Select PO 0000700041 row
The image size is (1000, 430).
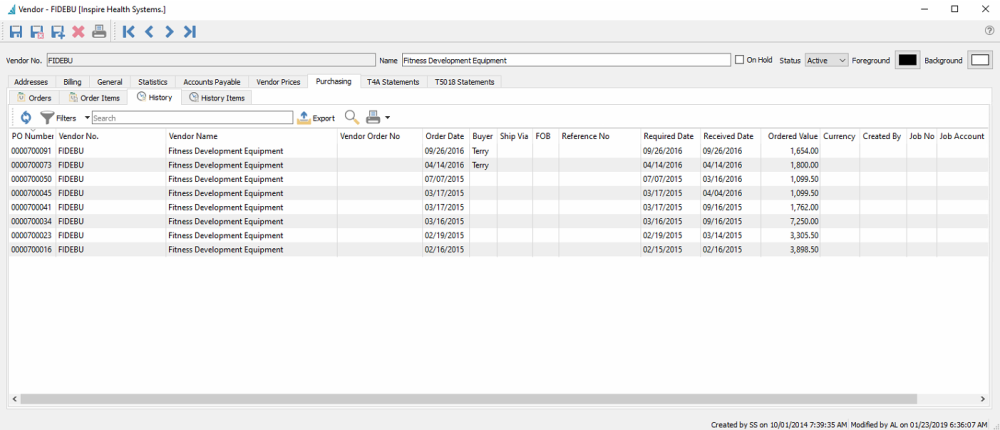(500, 207)
